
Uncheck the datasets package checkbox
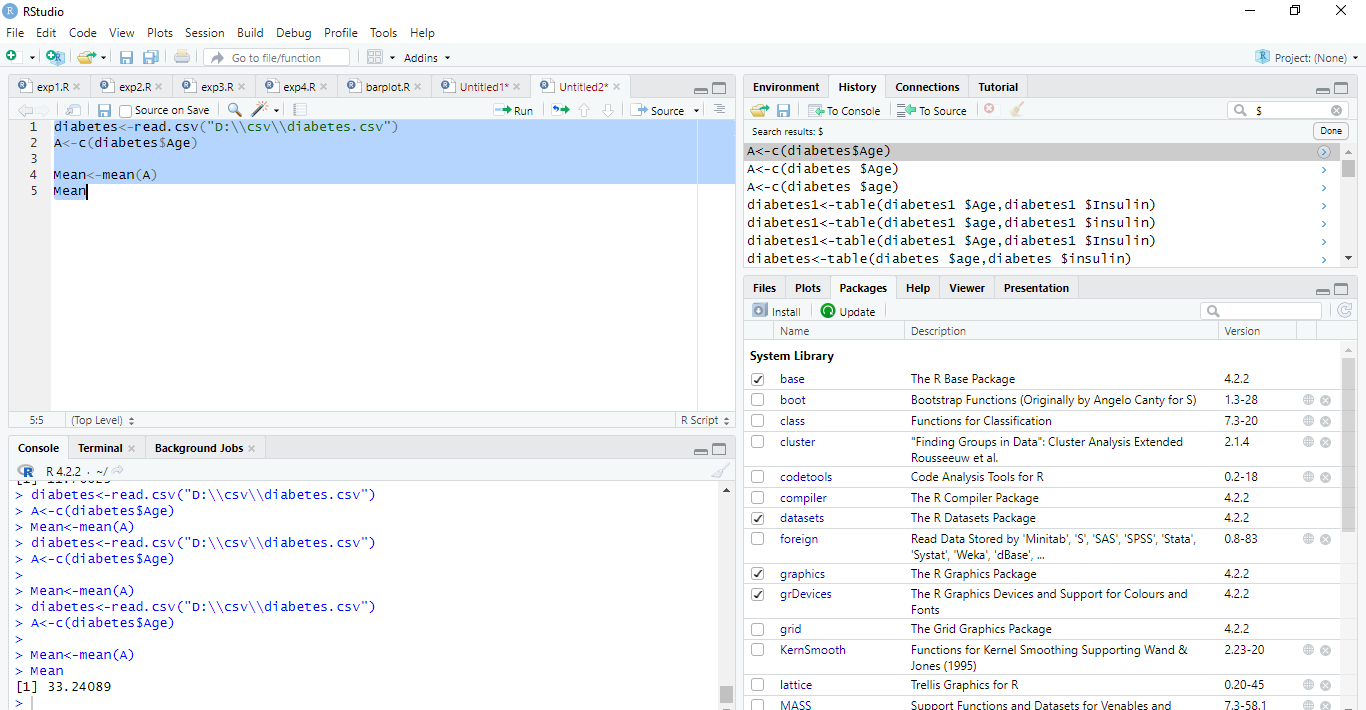758,518
